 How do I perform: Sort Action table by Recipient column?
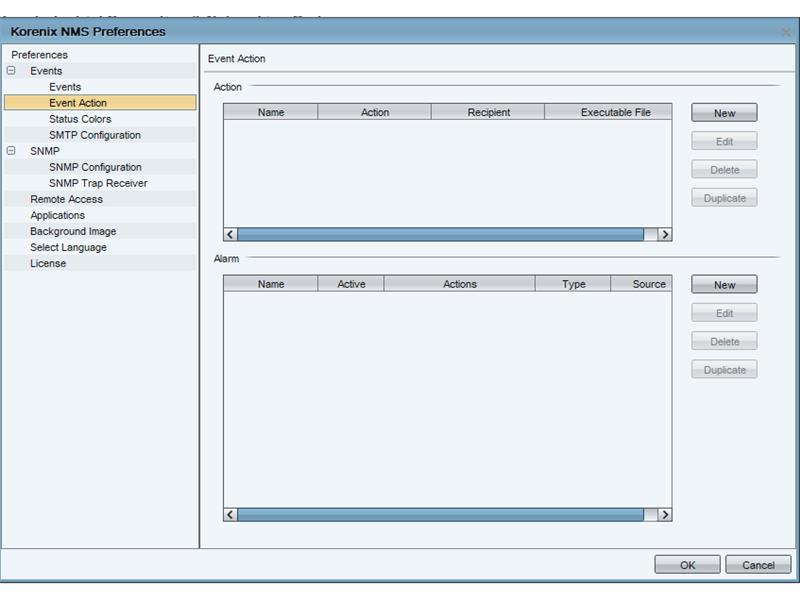click(x=488, y=112)
